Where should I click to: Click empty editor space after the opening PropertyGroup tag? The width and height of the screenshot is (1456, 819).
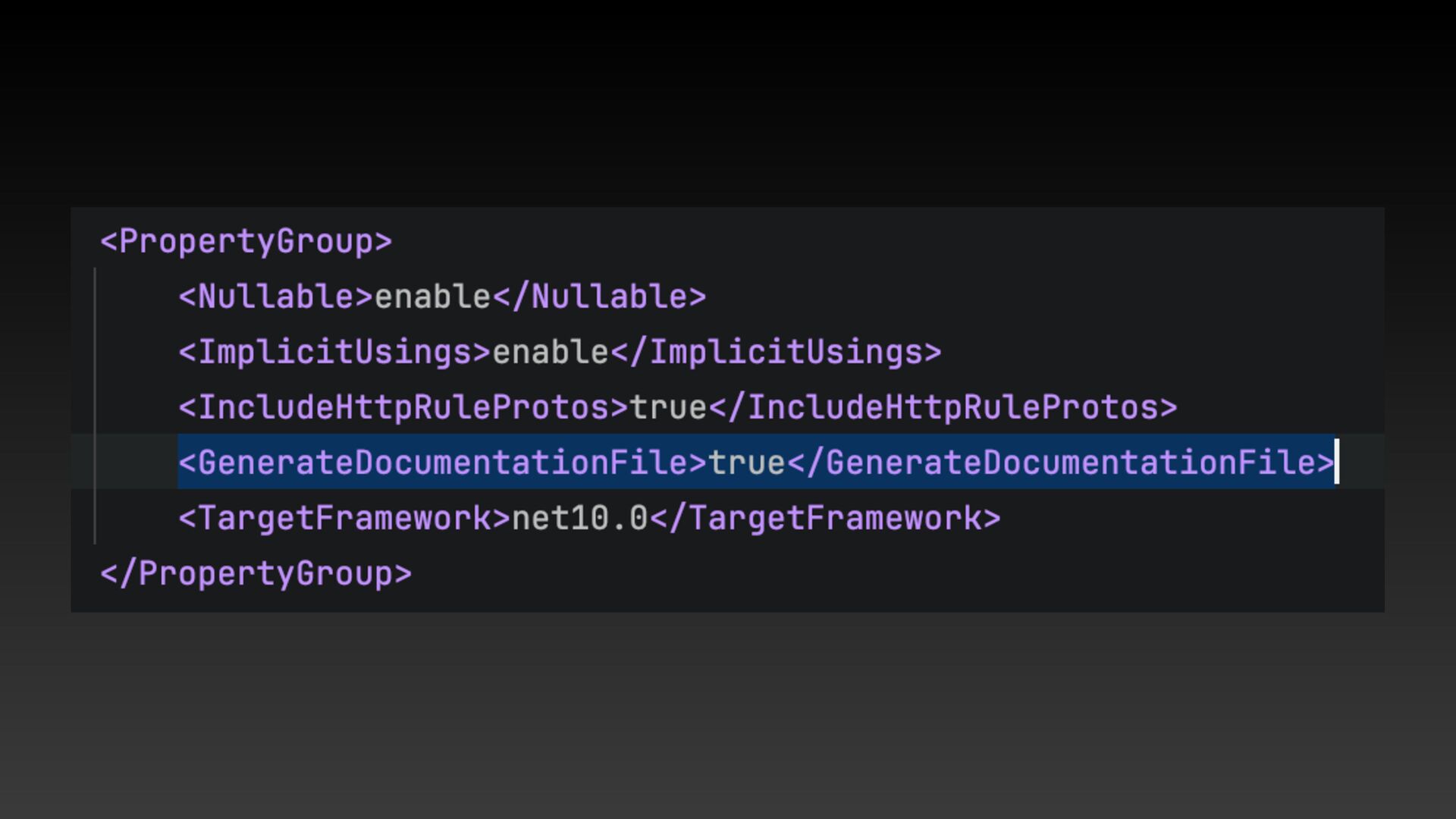click(x=834, y=242)
